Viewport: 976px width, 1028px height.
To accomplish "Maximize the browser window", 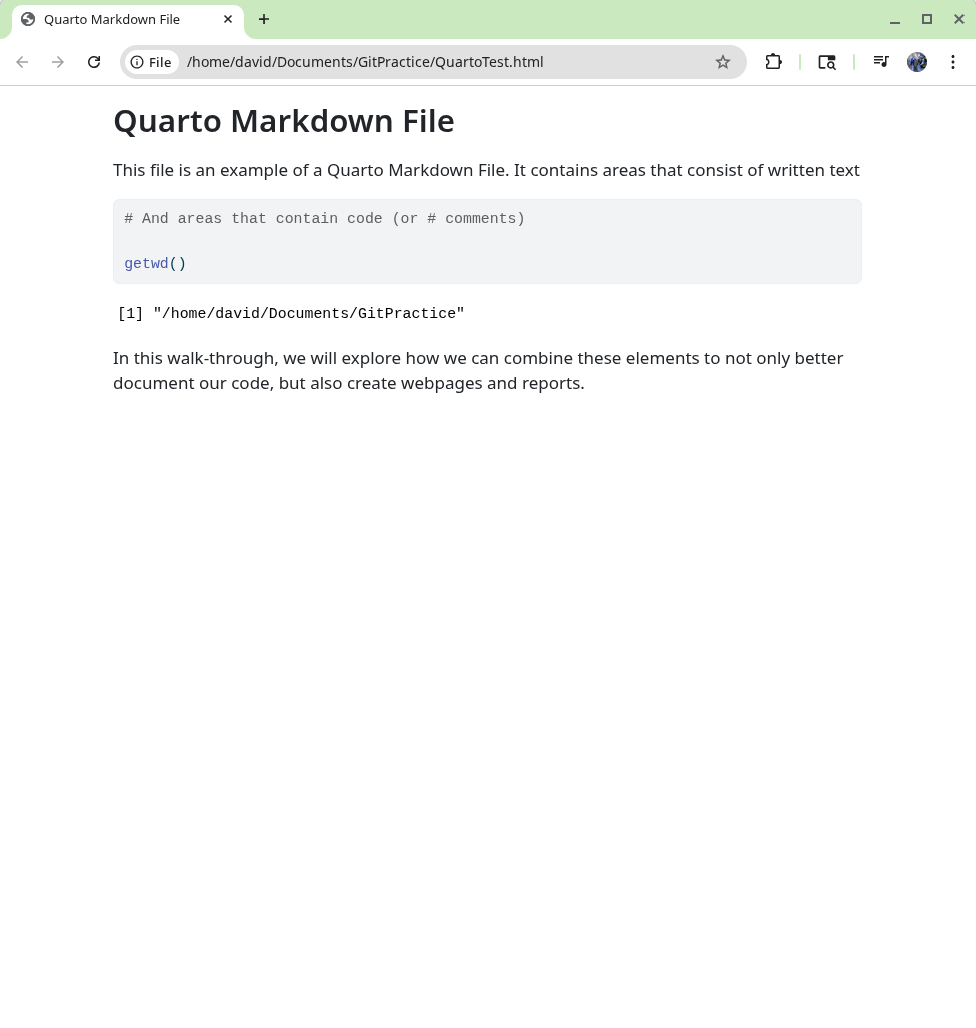I will 927,19.
